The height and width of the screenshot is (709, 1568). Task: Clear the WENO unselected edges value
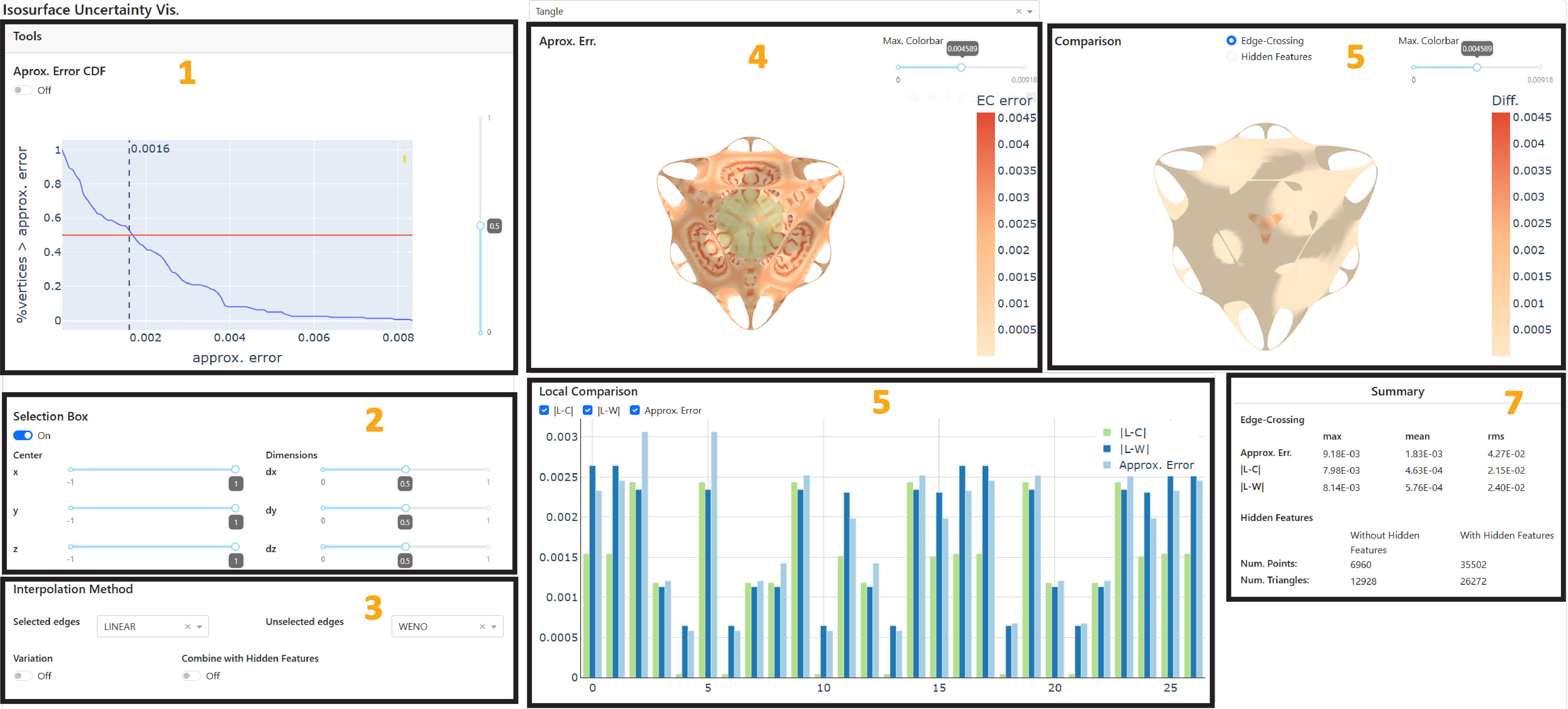[482, 626]
